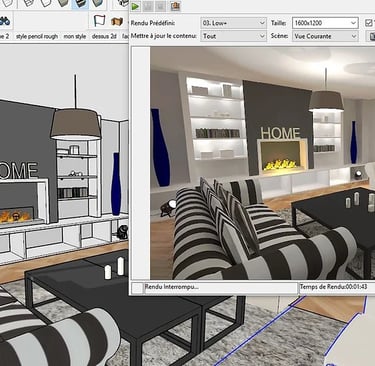Click the 'Rendu Prédéfini:' label
The height and width of the screenshot is (366, 375).
click(153, 23)
